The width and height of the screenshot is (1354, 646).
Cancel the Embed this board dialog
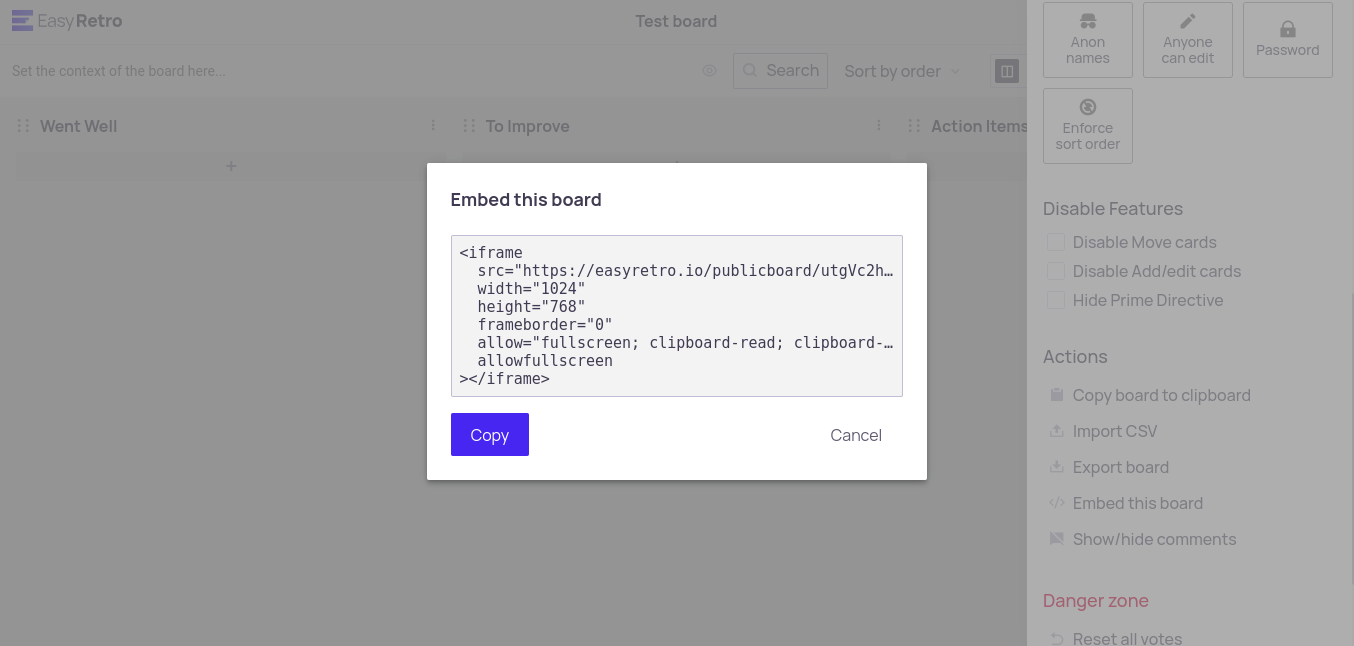856,435
